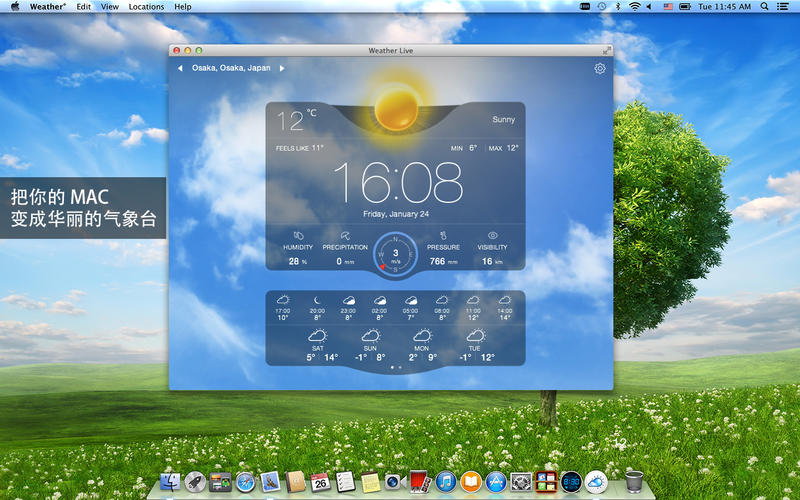Open the Help menu
Image resolution: width=800 pixels, height=500 pixels.
(x=183, y=7)
